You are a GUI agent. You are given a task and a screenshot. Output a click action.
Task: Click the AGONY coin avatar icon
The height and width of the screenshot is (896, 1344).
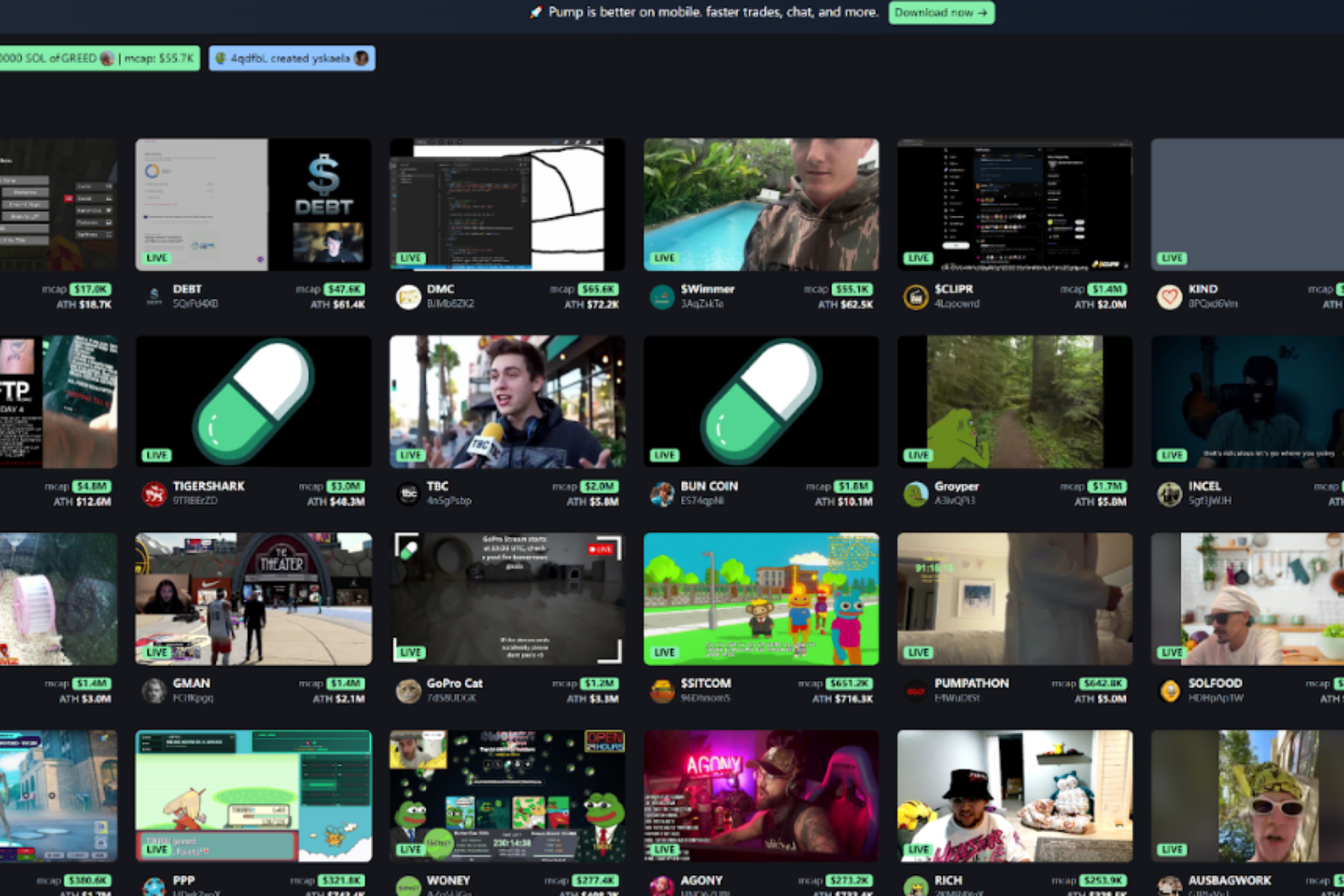662,886
